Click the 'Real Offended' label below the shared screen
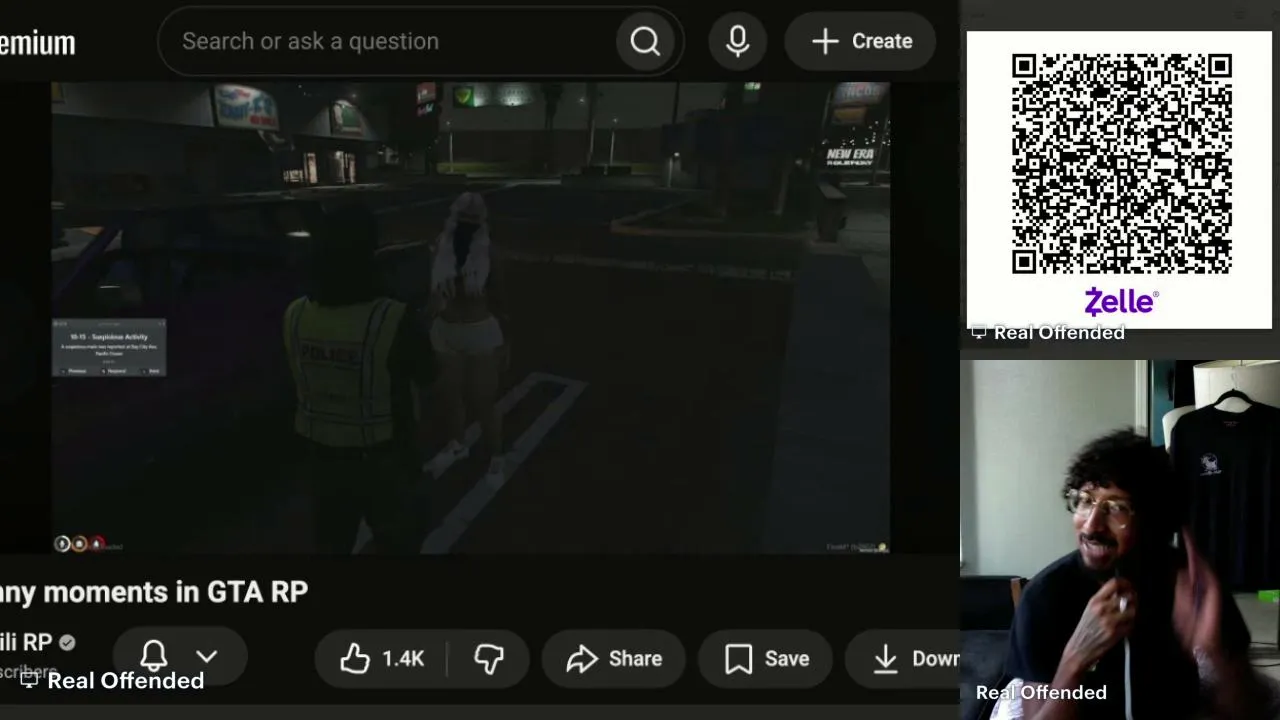Image resolution: width=1280 pixels, height=720 pixels. click(x=125, y=680)
